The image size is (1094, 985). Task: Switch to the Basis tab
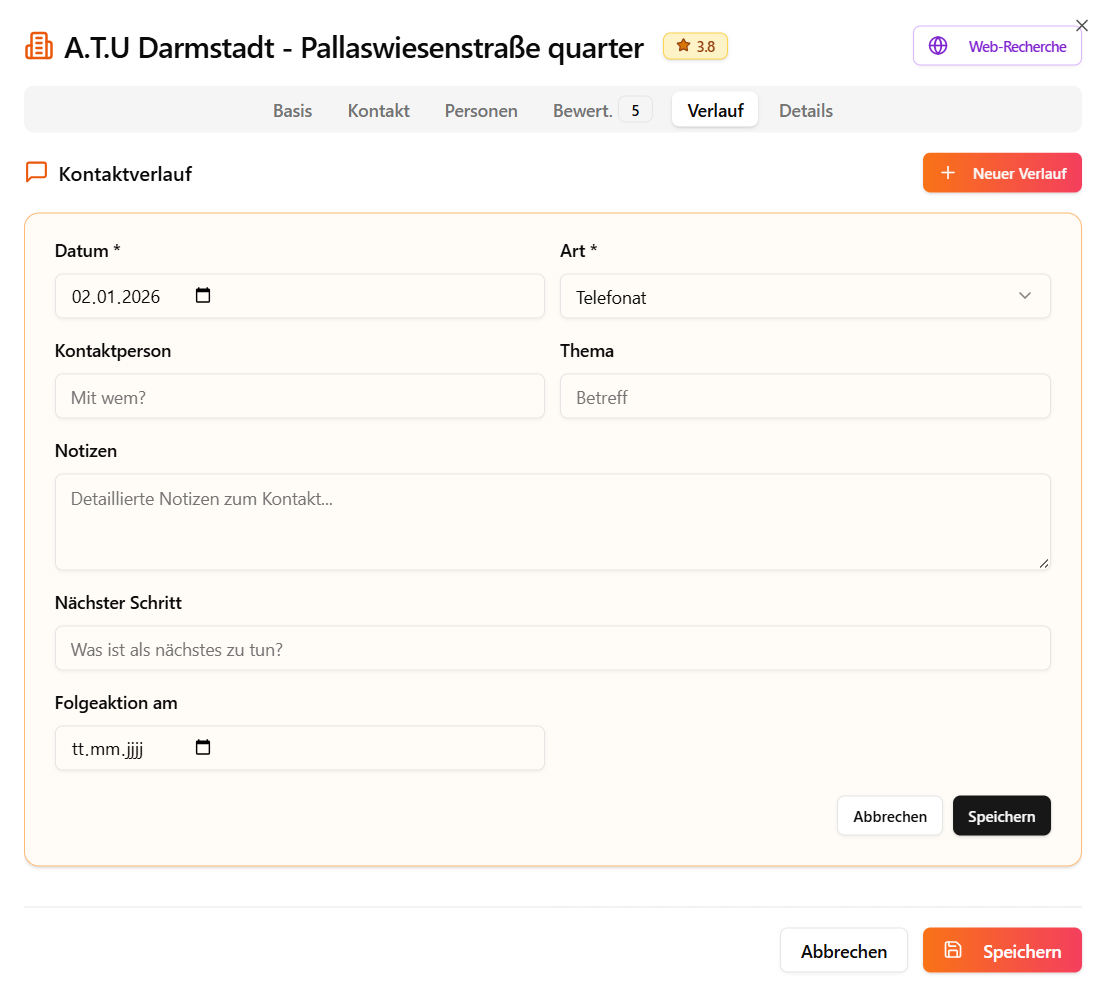pos(292,110)
